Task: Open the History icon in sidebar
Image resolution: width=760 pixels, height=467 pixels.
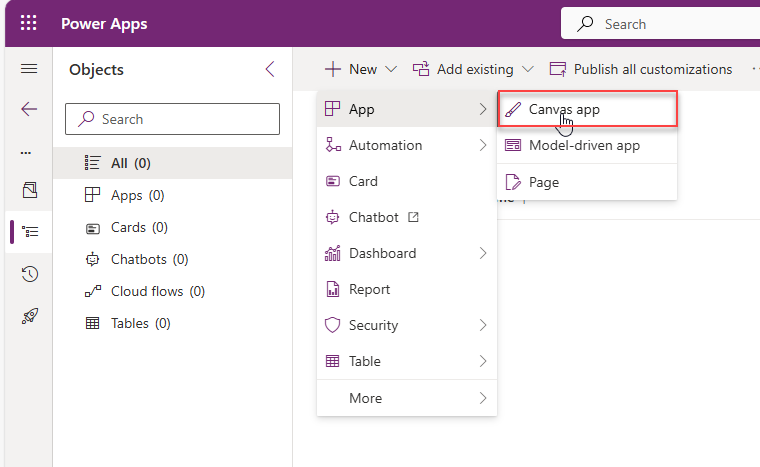Action: 30,274
